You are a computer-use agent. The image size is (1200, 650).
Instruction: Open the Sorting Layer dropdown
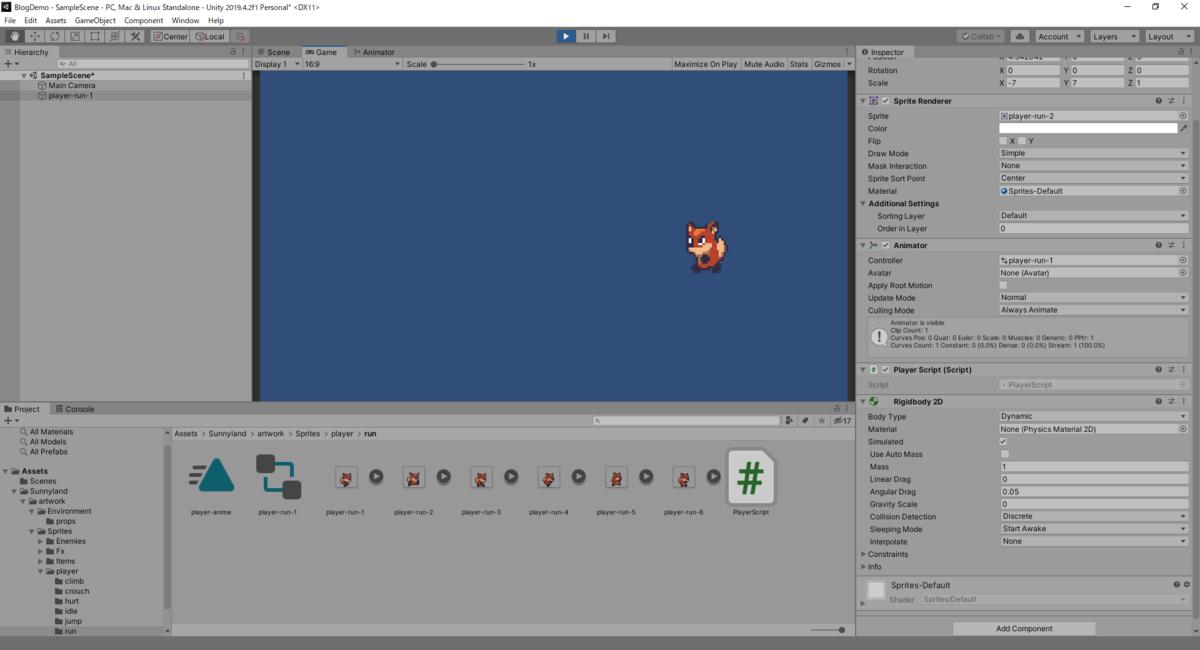pyautogui.click(x=1094, y=216)
